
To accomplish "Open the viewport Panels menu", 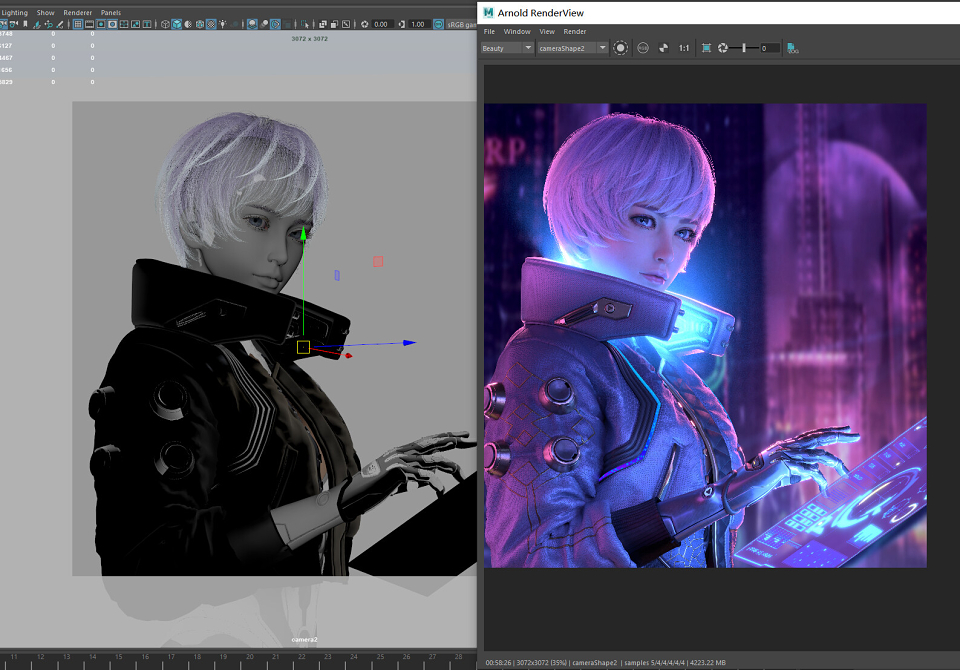I will tap(111, 12).
